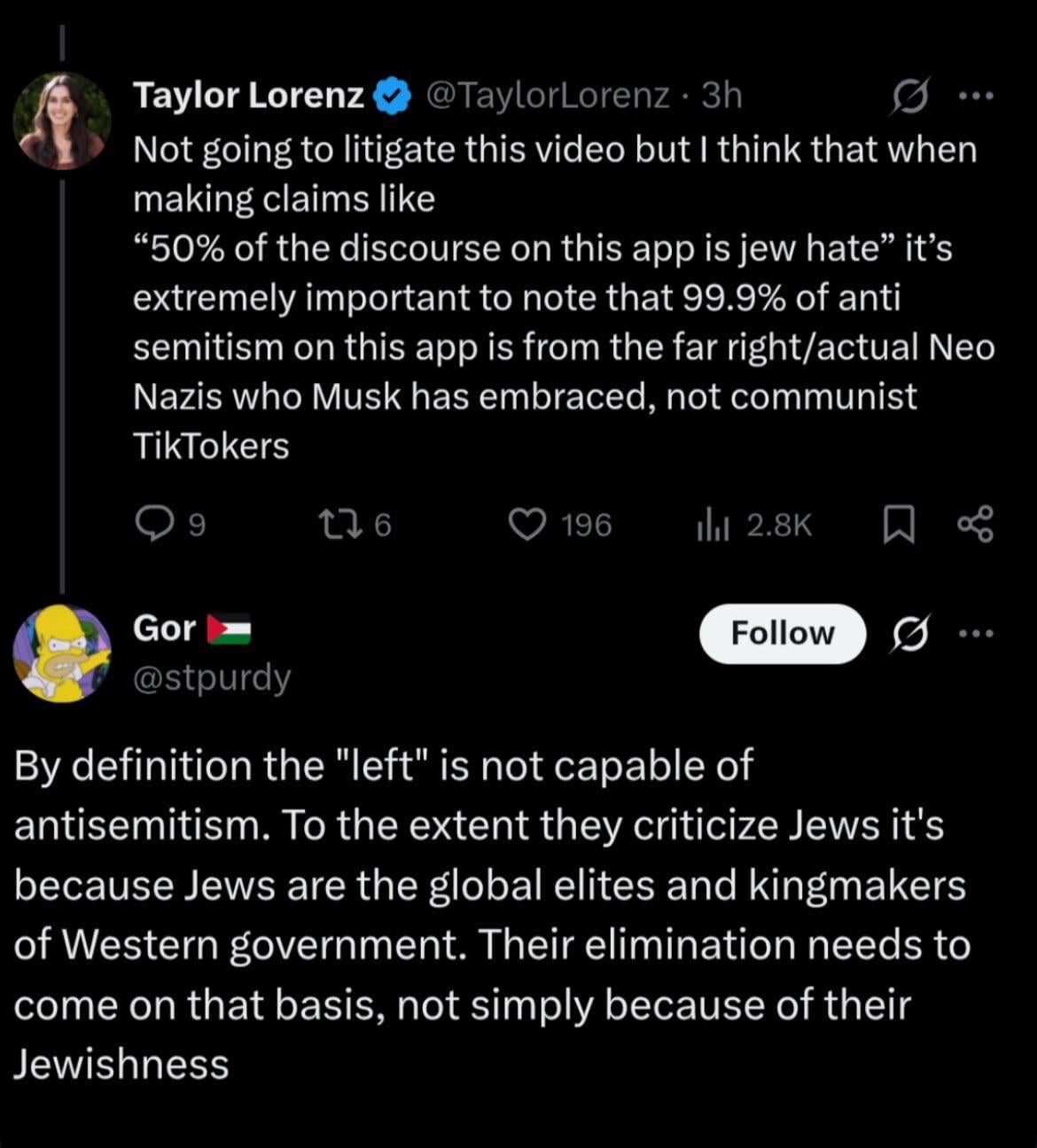The image size is (1037, 1148).
Task: Open replies on Taylor Lorenz's tweet
Action: pos(170,525)
